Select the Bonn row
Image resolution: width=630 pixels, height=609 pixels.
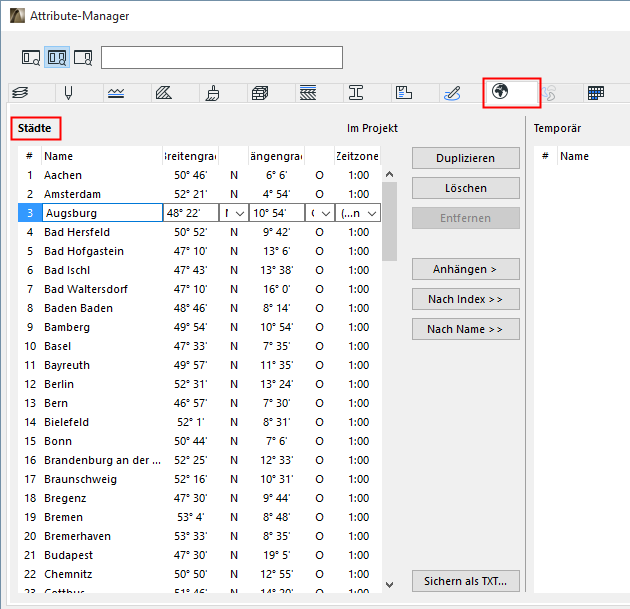pyautogui.click(x=199, y=441)
